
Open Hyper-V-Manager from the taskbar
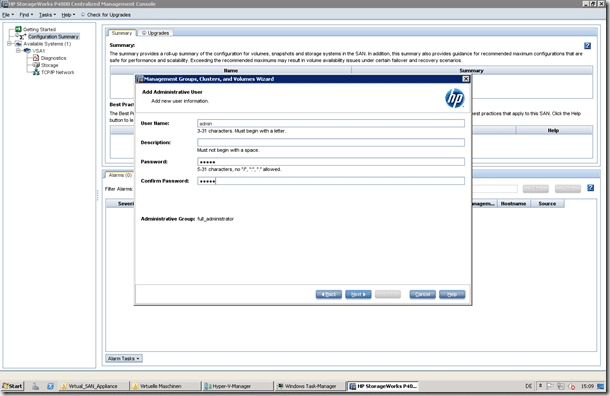tap(237, 386)
